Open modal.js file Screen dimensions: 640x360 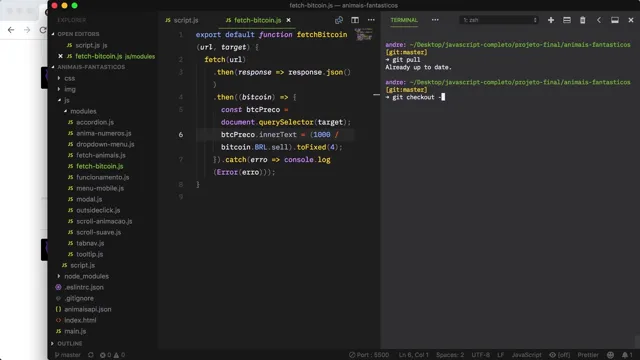coord(89,199)
